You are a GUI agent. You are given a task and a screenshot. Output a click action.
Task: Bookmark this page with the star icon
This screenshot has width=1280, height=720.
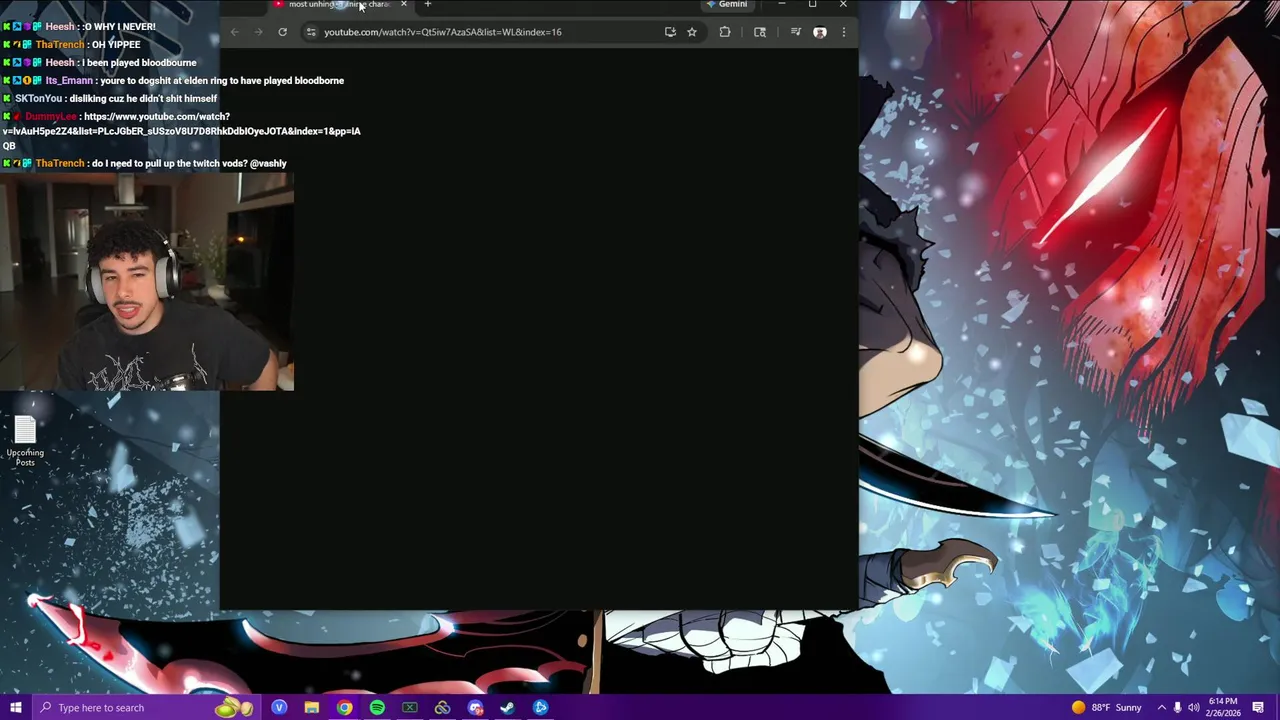pos(691,32)
